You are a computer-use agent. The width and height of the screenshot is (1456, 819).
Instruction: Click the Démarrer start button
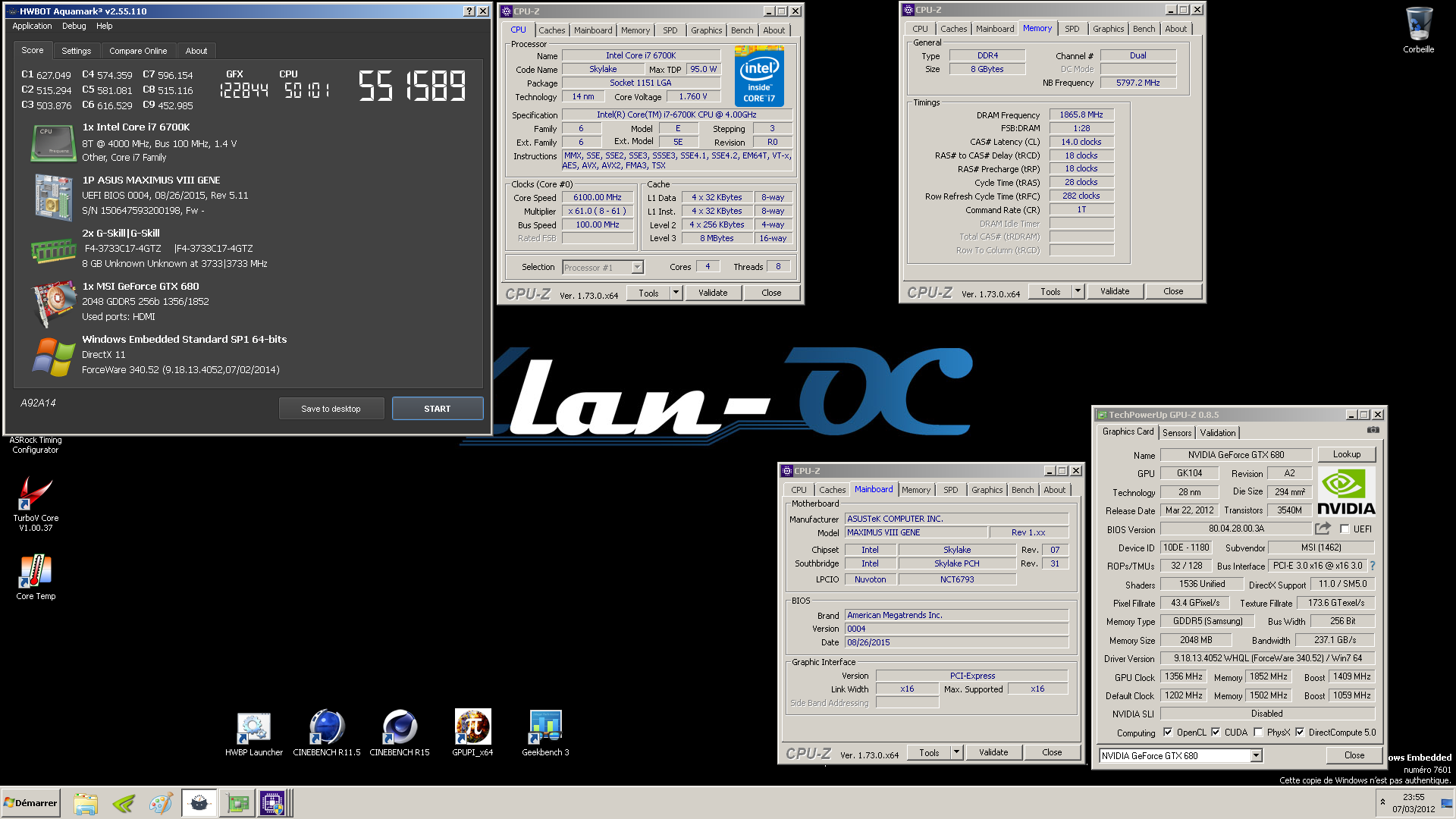tap(30, 803)
